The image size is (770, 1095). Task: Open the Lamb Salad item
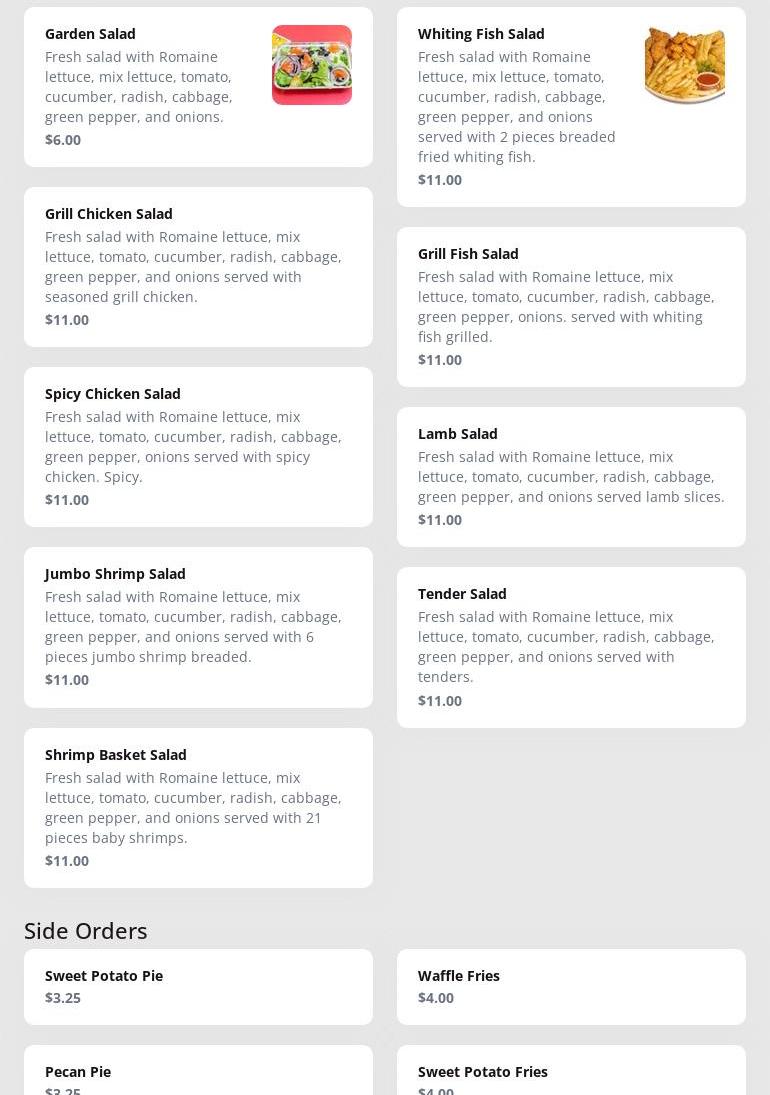pyautogui.click(x=571, y=476)
